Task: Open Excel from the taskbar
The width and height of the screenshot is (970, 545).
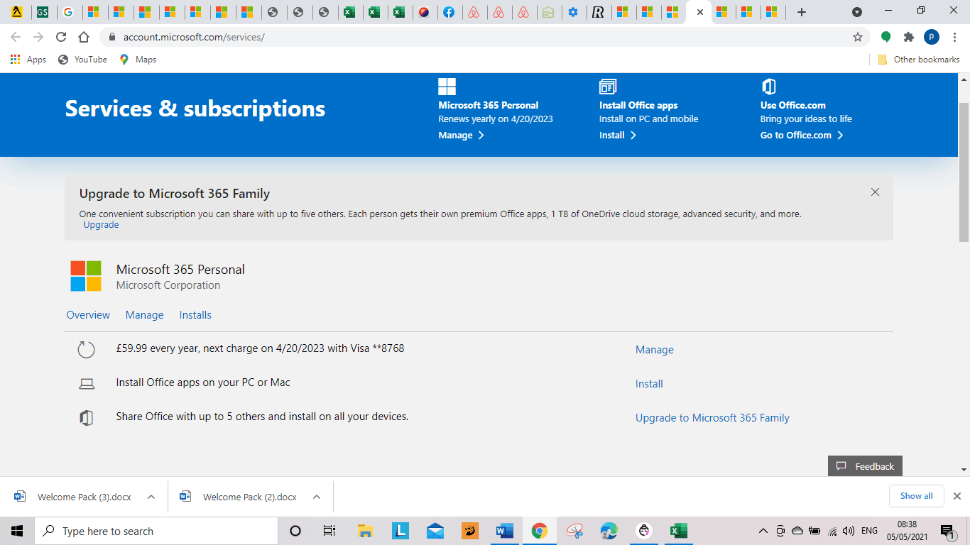Action: point(679,531)
